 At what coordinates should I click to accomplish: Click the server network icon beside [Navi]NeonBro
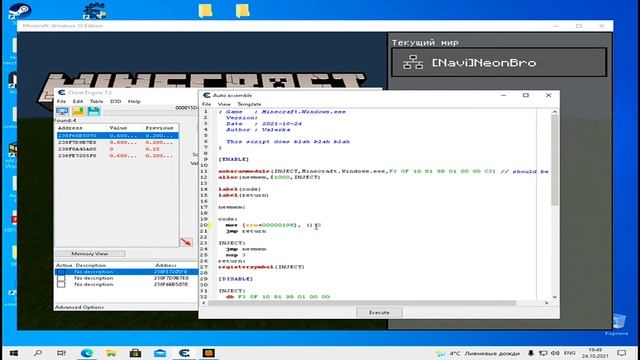coord(413,62)
